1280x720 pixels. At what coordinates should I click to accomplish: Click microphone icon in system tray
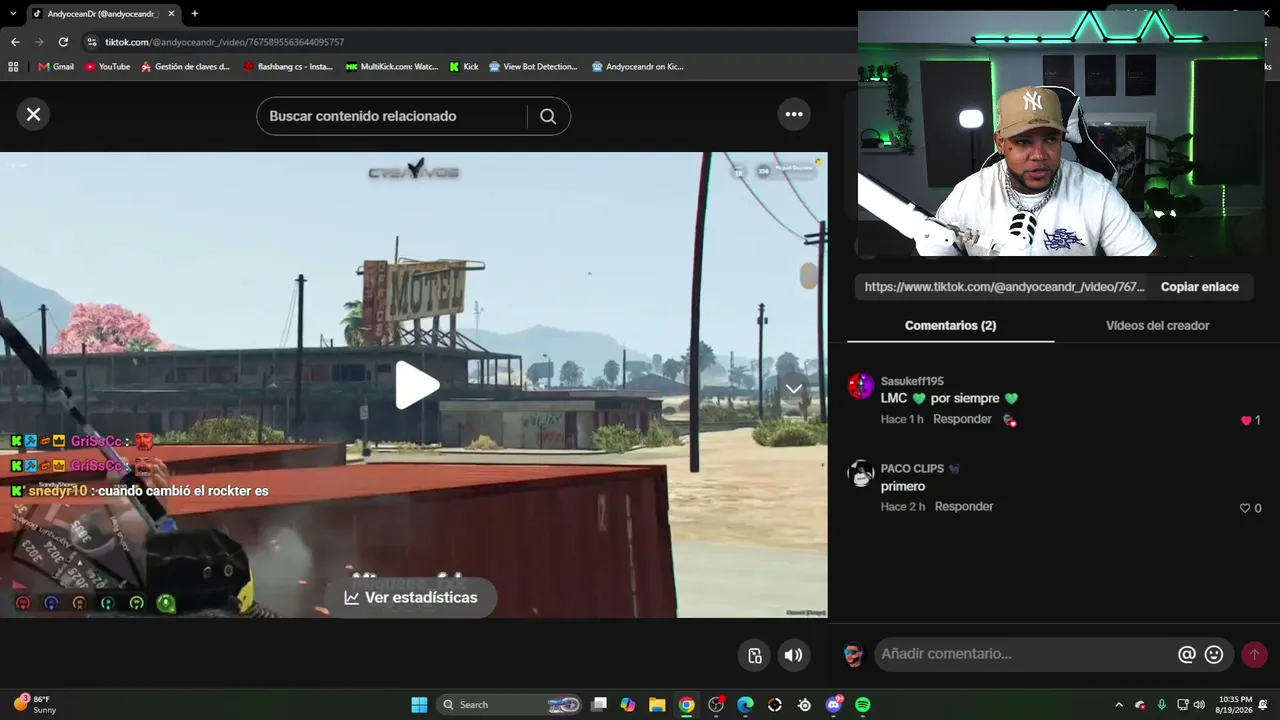coord(1161,705)
